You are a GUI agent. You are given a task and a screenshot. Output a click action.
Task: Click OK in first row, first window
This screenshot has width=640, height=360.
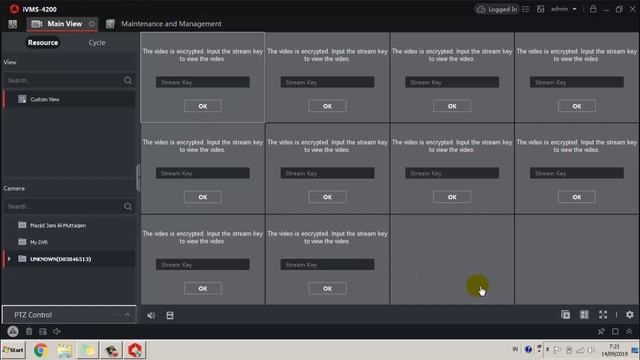(x=202, y=106)
